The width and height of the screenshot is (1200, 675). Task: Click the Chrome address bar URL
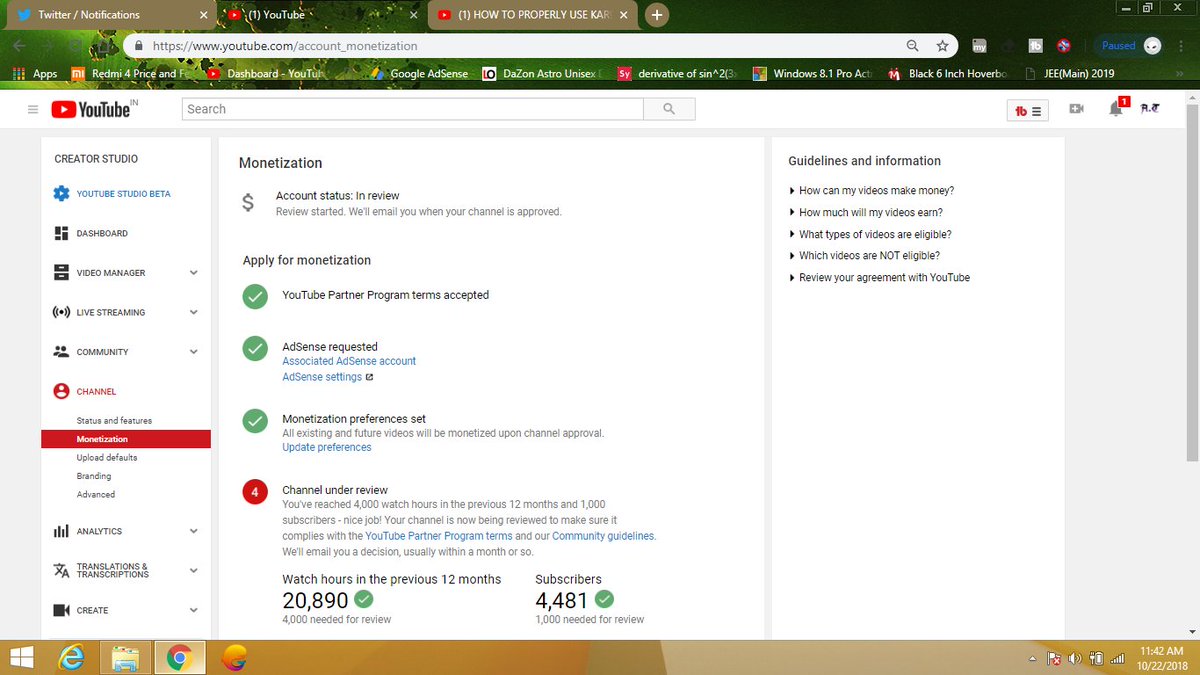[285, 46]
